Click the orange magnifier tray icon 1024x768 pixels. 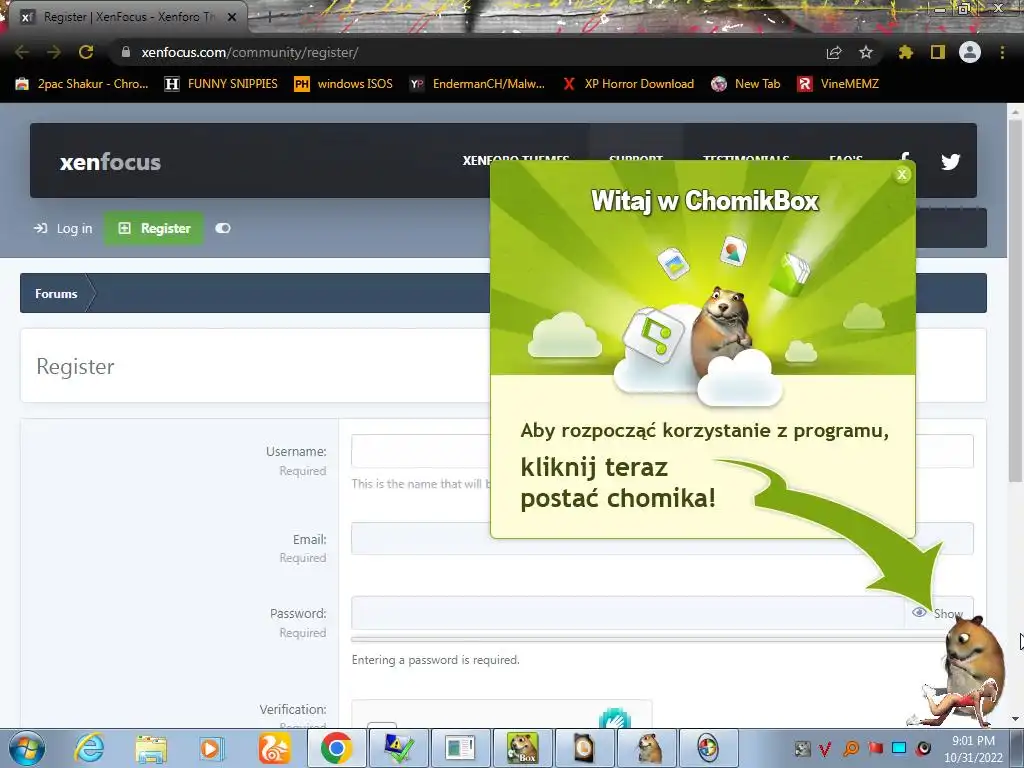(851, 748)
